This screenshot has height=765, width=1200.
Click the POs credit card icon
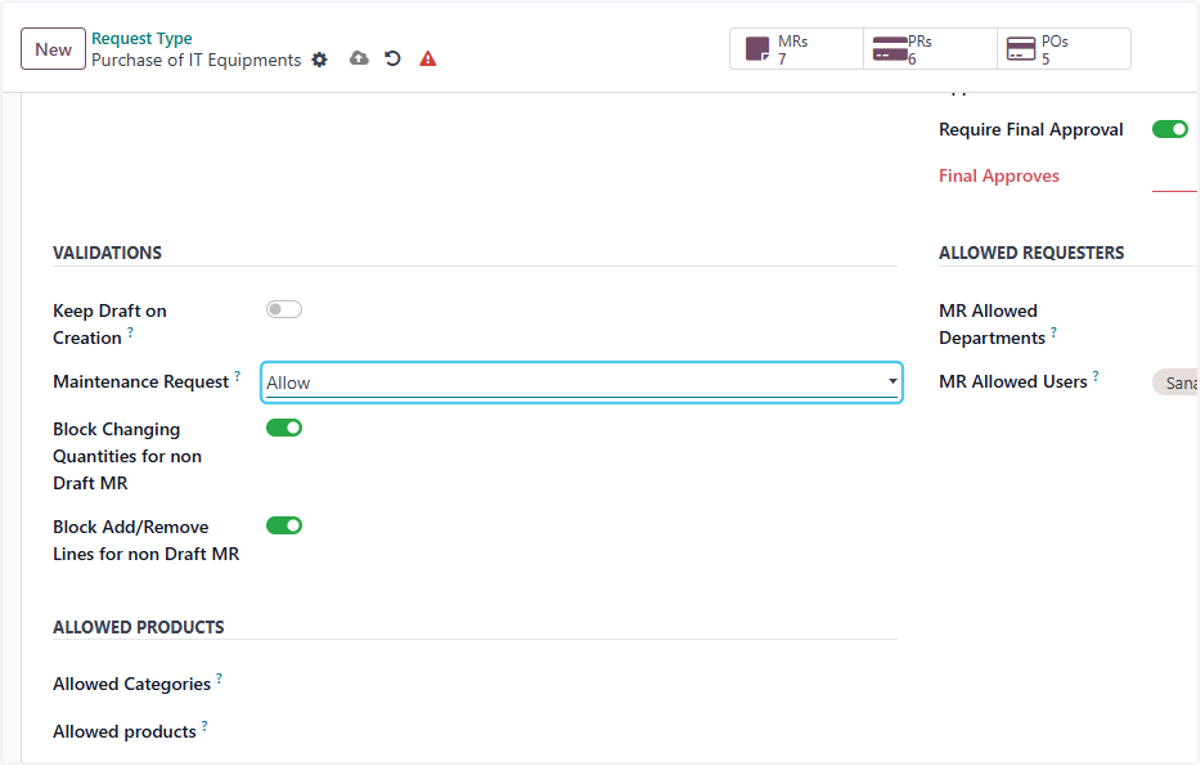click(x=1021, y=48)
